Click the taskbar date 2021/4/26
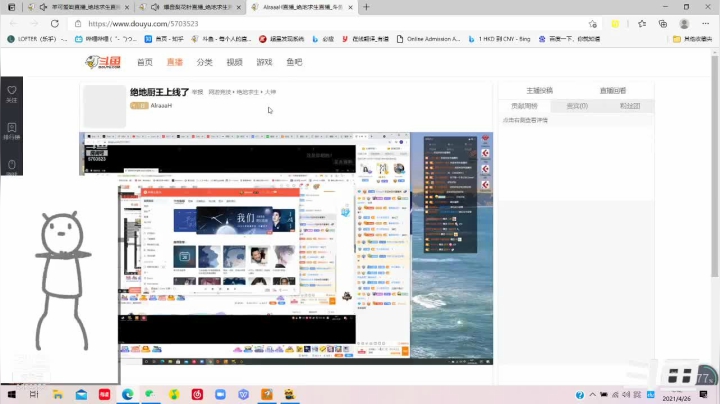Screen dimensions: 720x404 point(677,398)
